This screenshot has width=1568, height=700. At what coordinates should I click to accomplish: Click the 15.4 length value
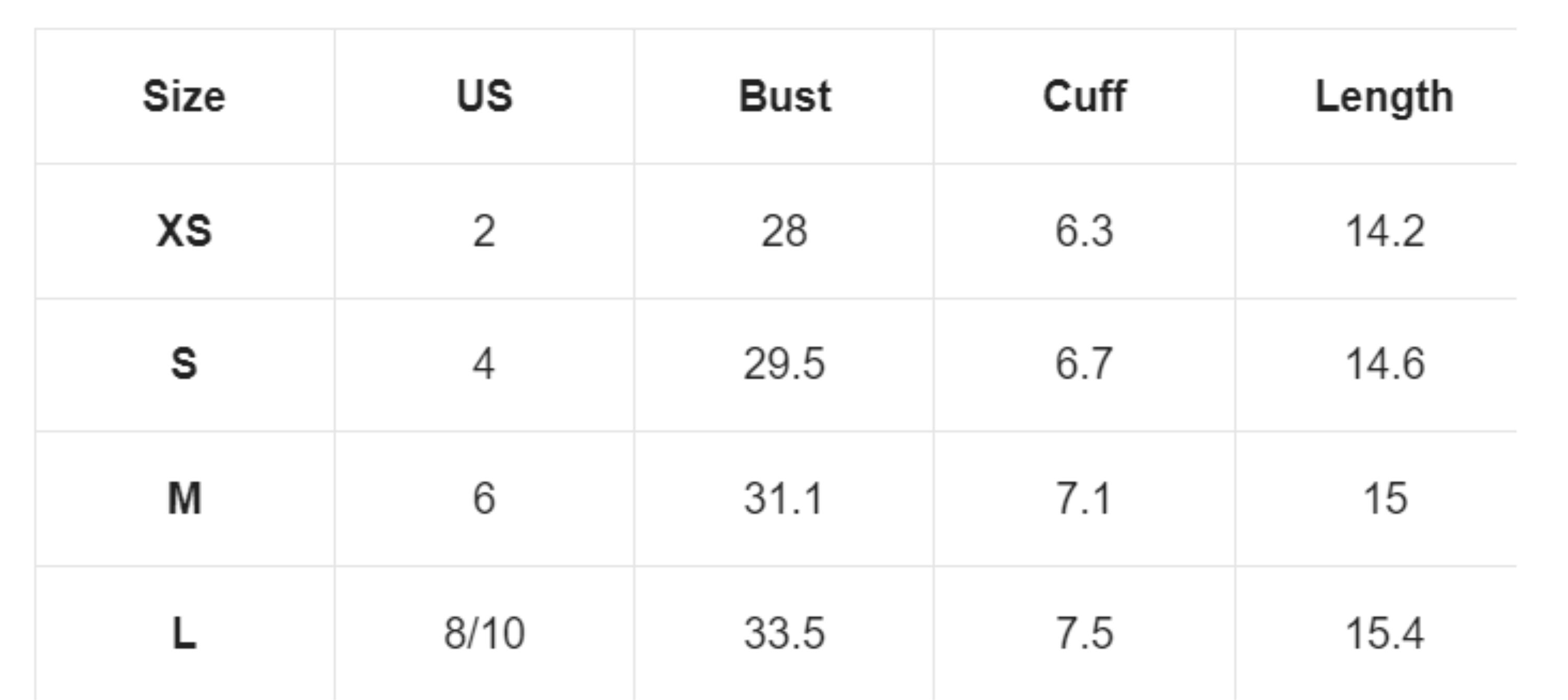pos(1385,634)
